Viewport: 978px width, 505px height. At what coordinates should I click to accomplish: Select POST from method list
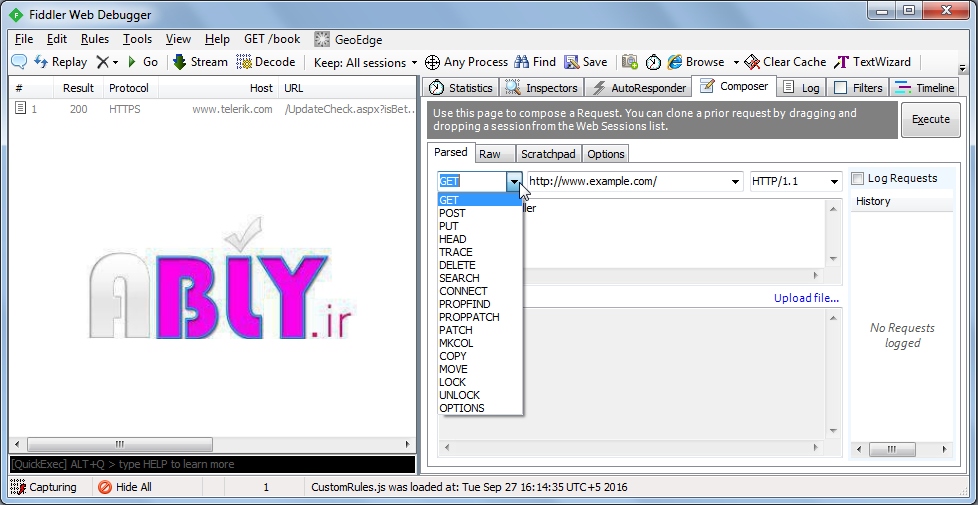coord(480,213)
